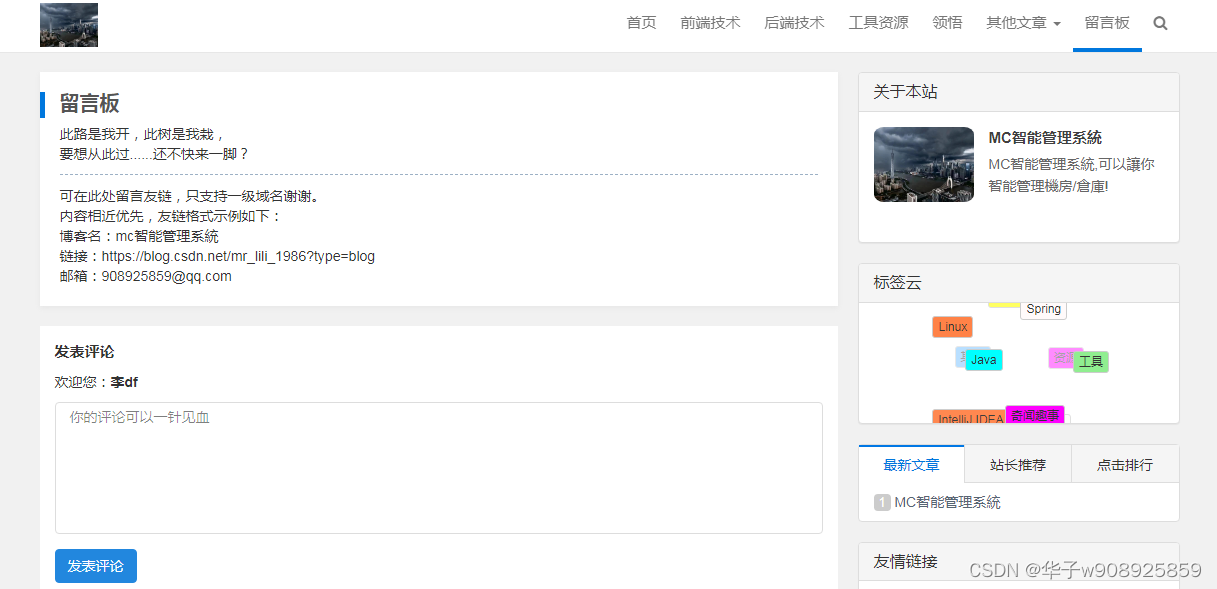Viewport: 1217px width, 589px height.
Task: Select the magenta 奇闻趣事 tag
Action: (1035, 414)
